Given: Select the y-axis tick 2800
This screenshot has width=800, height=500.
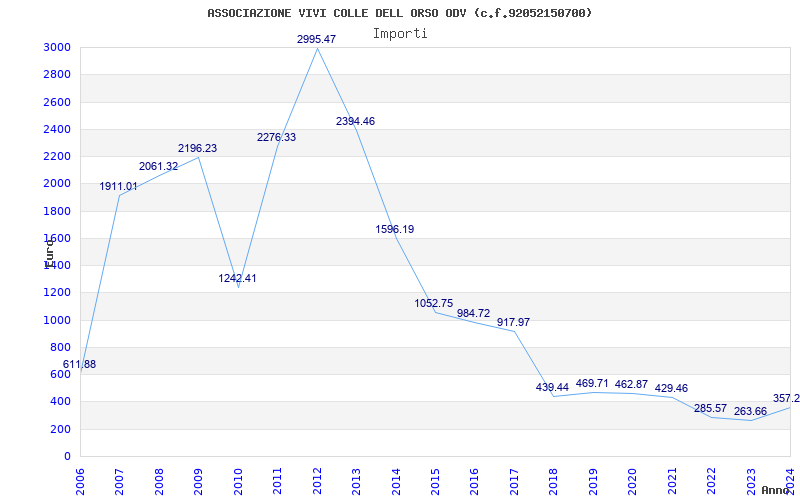Looking at the screenshot, I should (57, 74).
